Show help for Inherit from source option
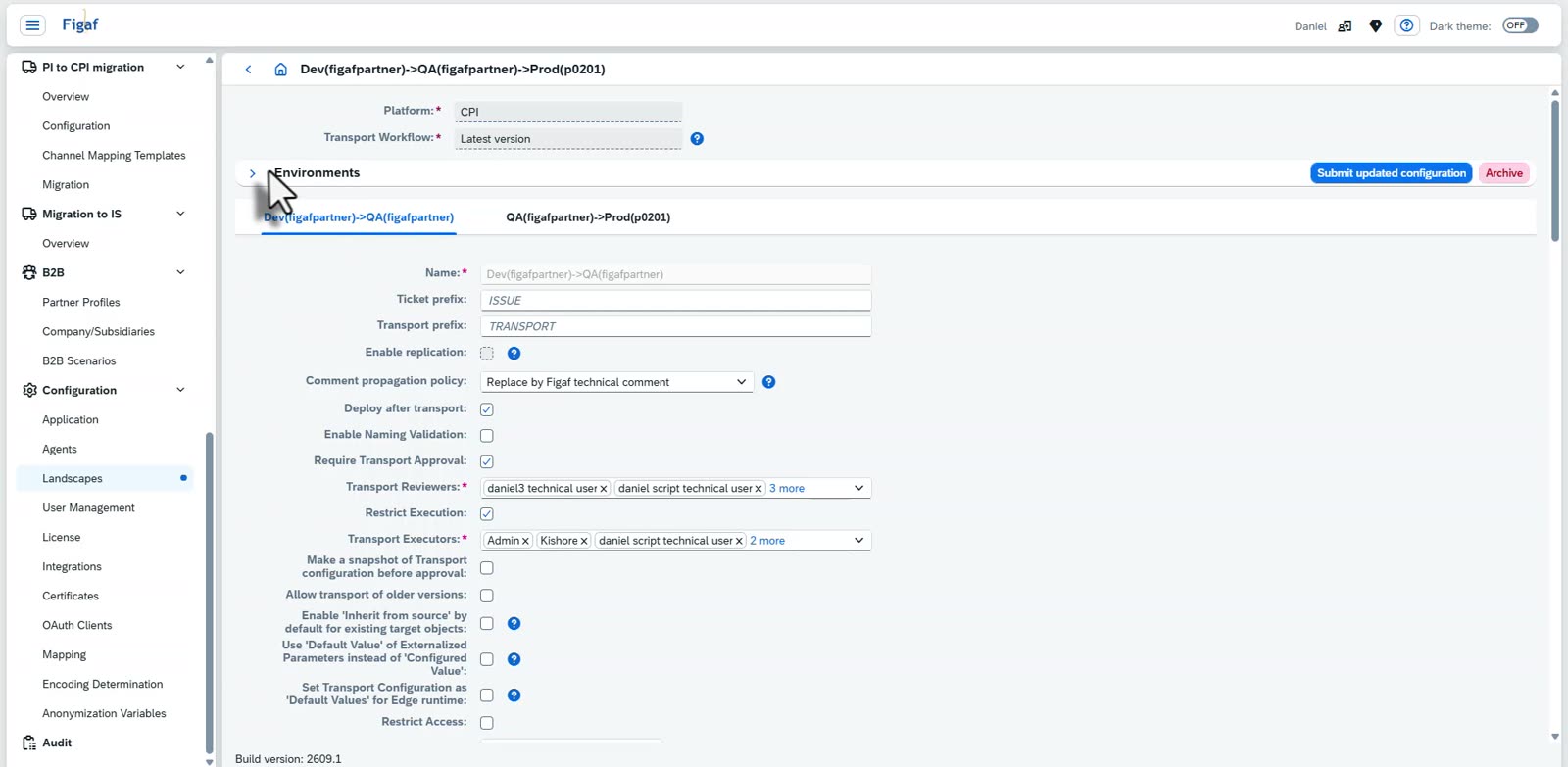 (x=514, y=624)
